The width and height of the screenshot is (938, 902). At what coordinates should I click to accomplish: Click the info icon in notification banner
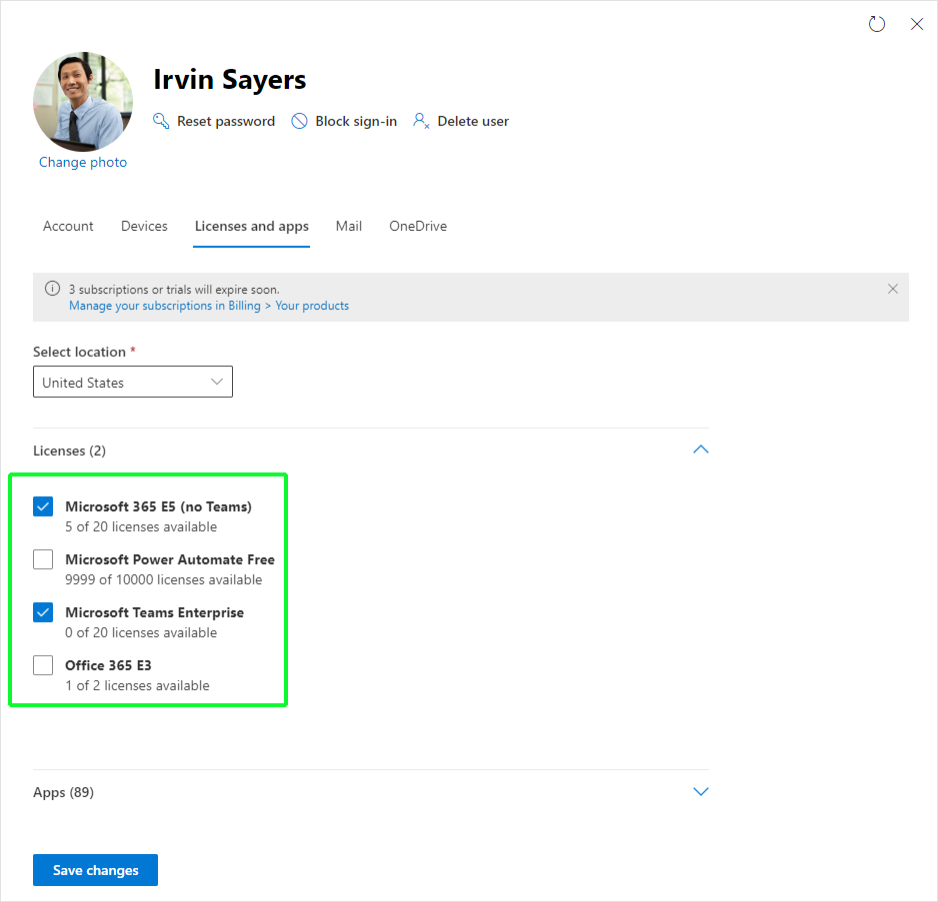[x=53, y=289]
